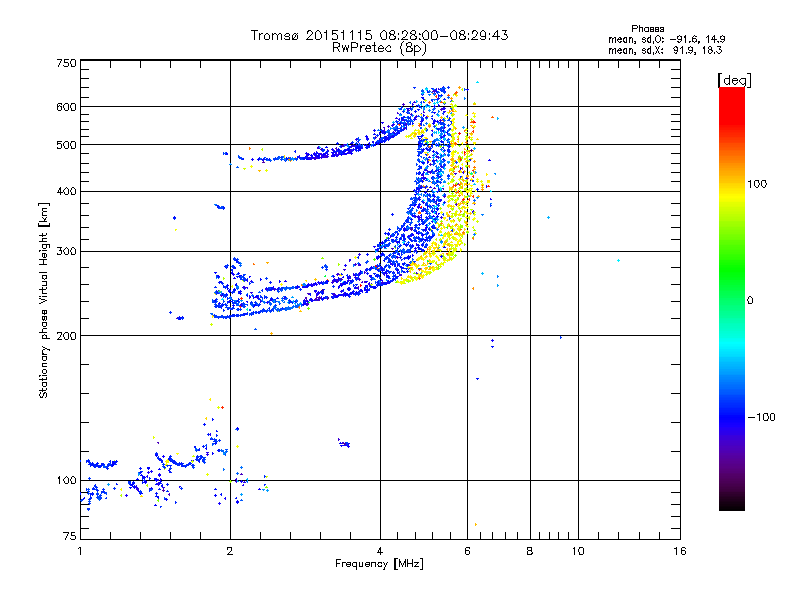
Task: Click the colorbar tick label '-100'
Action: tap(762, 417)
